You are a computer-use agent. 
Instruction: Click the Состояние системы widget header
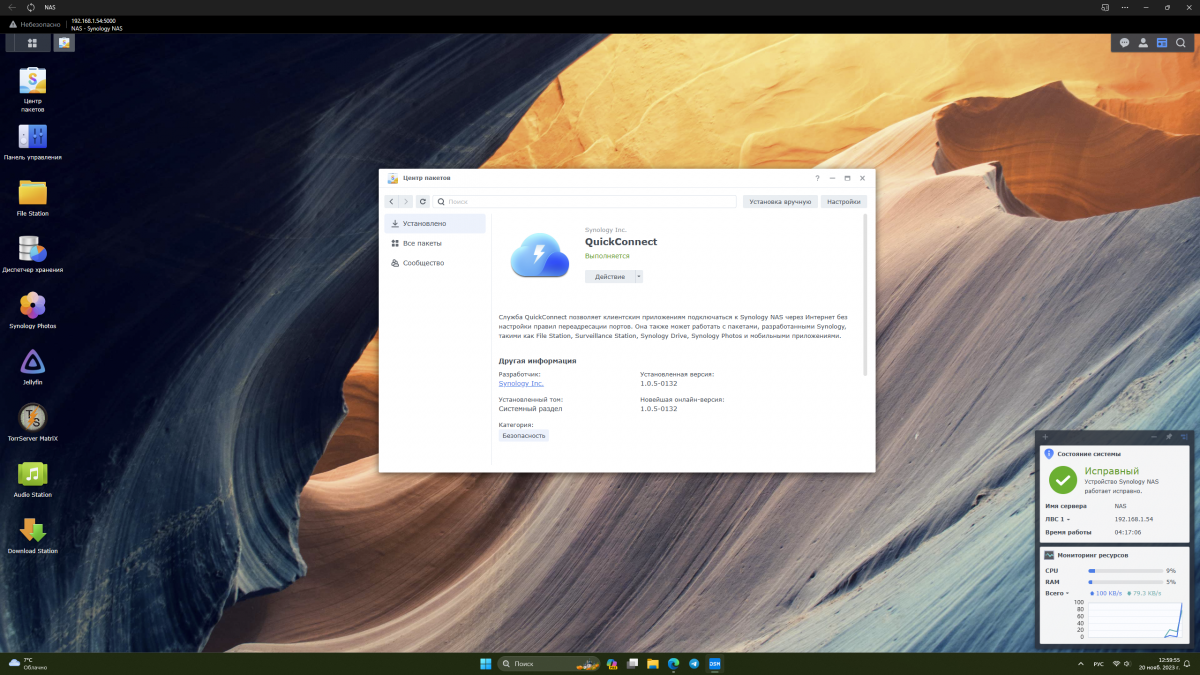click(x=1089, y=454)
